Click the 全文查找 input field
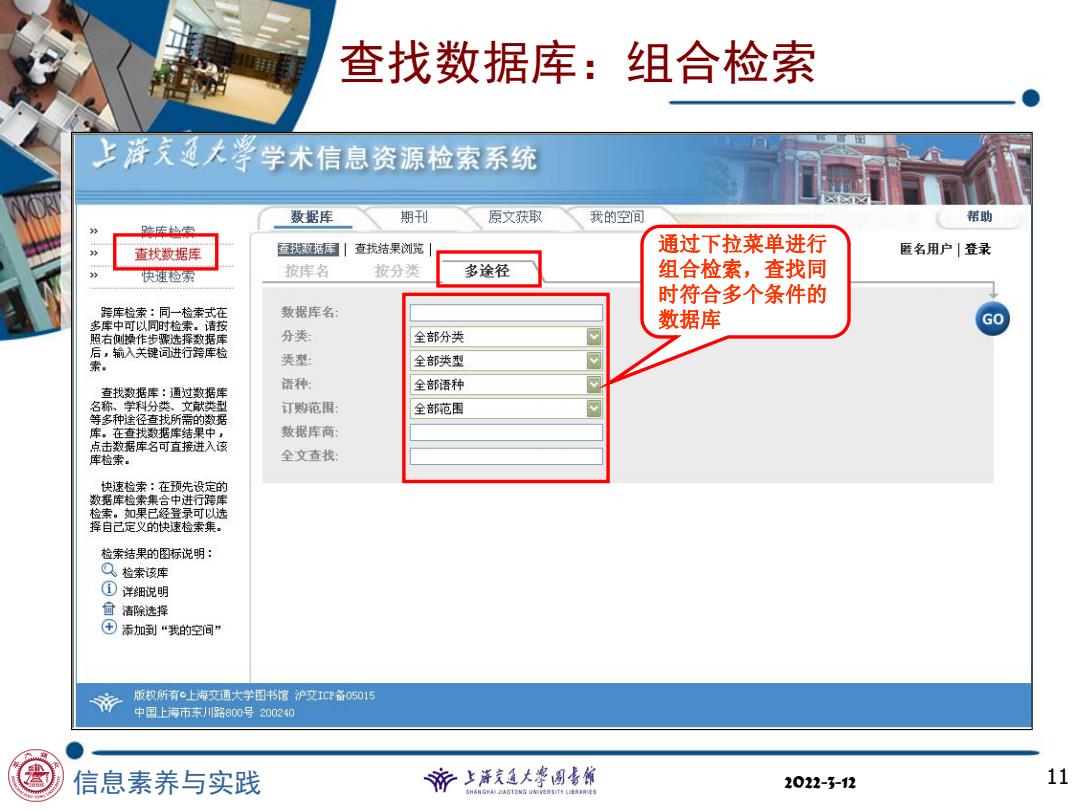This screenshot has height=810, width=1080. click(x=506, y=456)
